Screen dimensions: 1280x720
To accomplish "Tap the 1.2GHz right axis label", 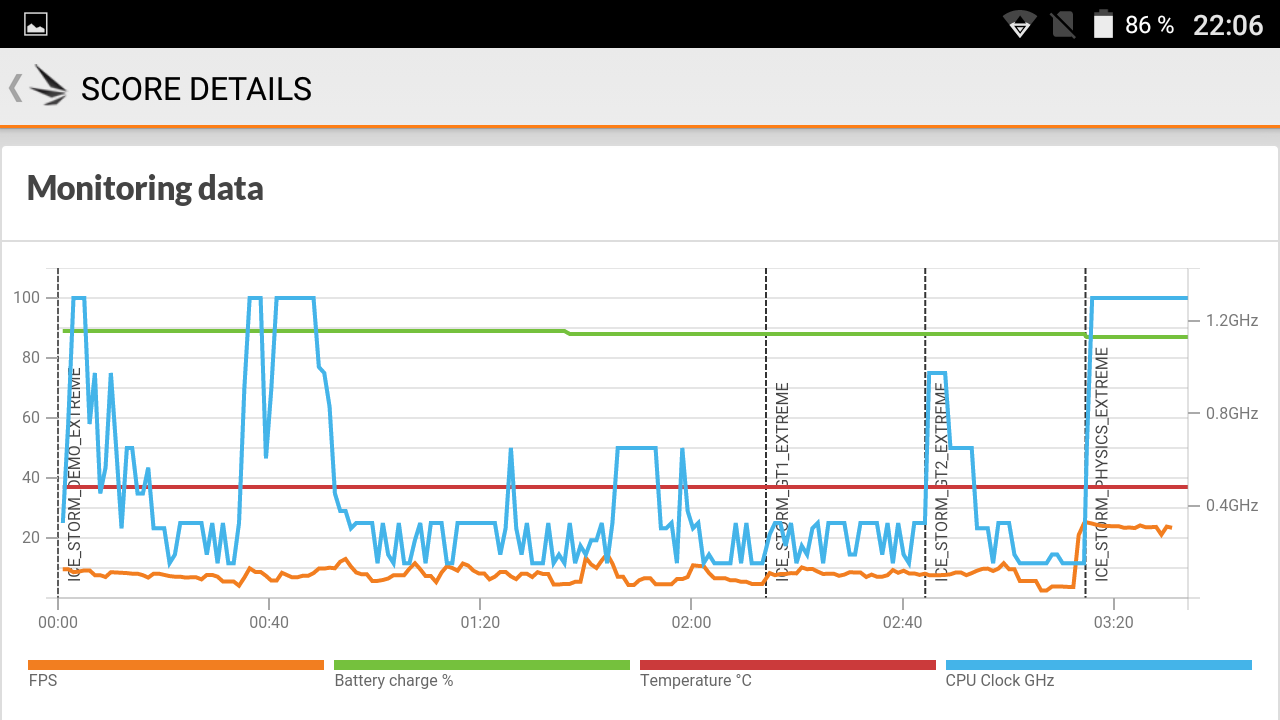I will [x=1232, y=321].
